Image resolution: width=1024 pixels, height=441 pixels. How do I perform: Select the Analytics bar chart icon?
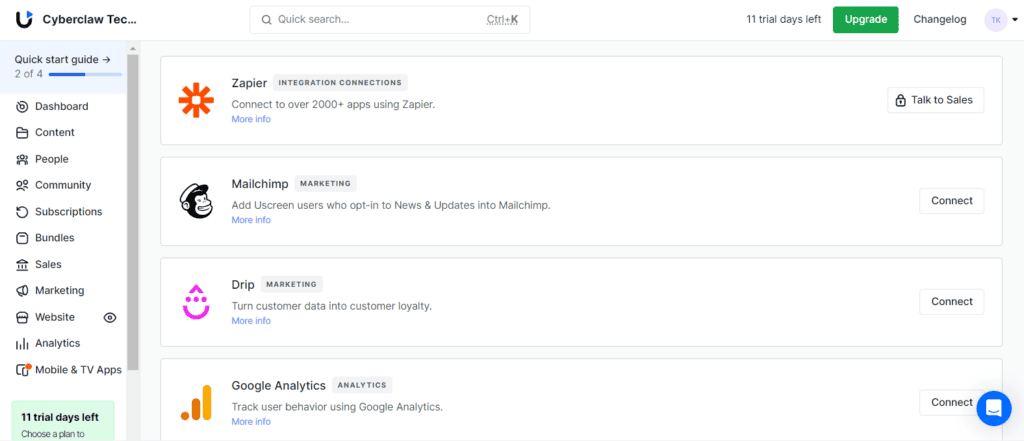click(x=22, y=344)
